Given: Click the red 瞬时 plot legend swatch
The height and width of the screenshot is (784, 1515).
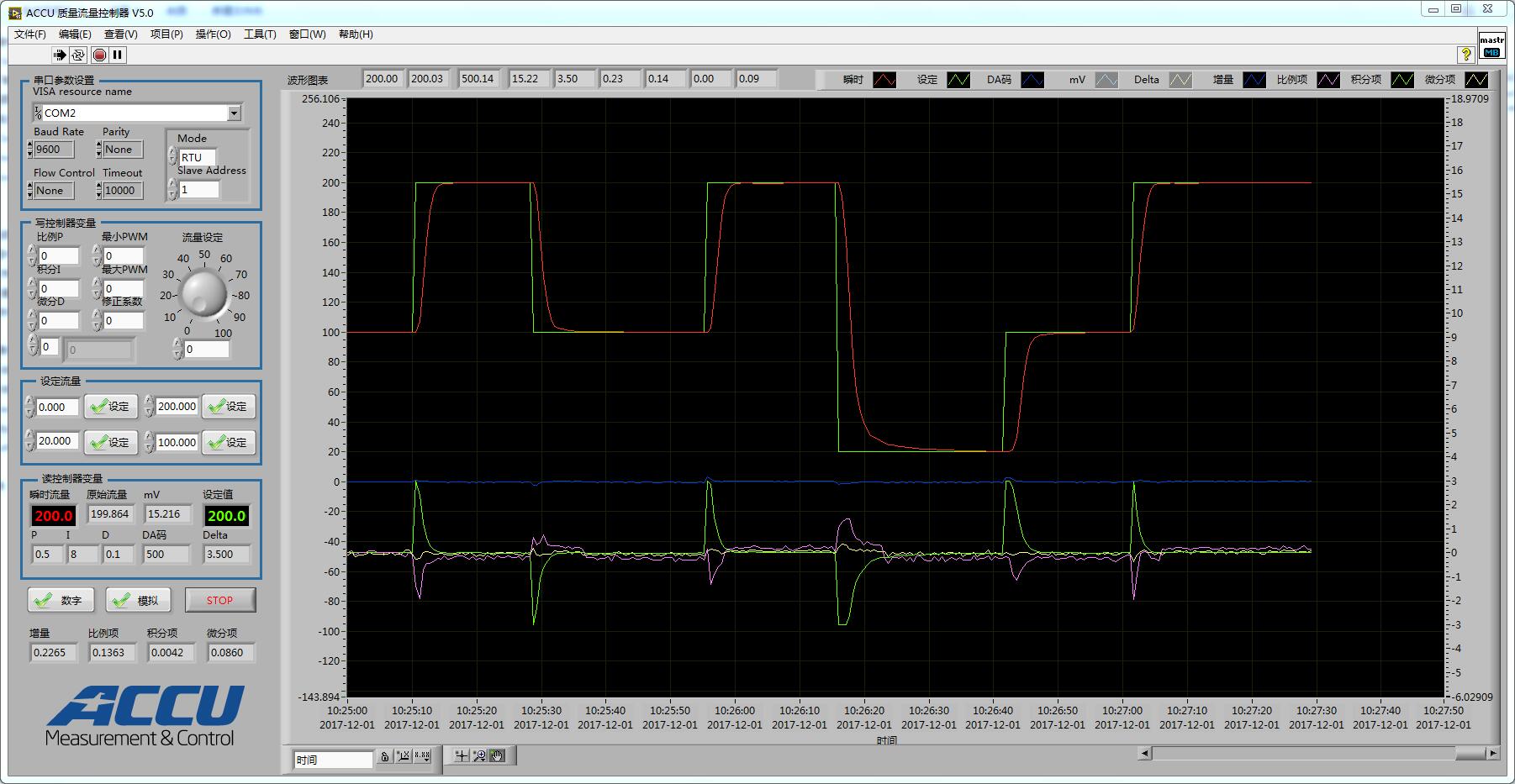Looking at the screenshot, I should [x=884, y=80].
